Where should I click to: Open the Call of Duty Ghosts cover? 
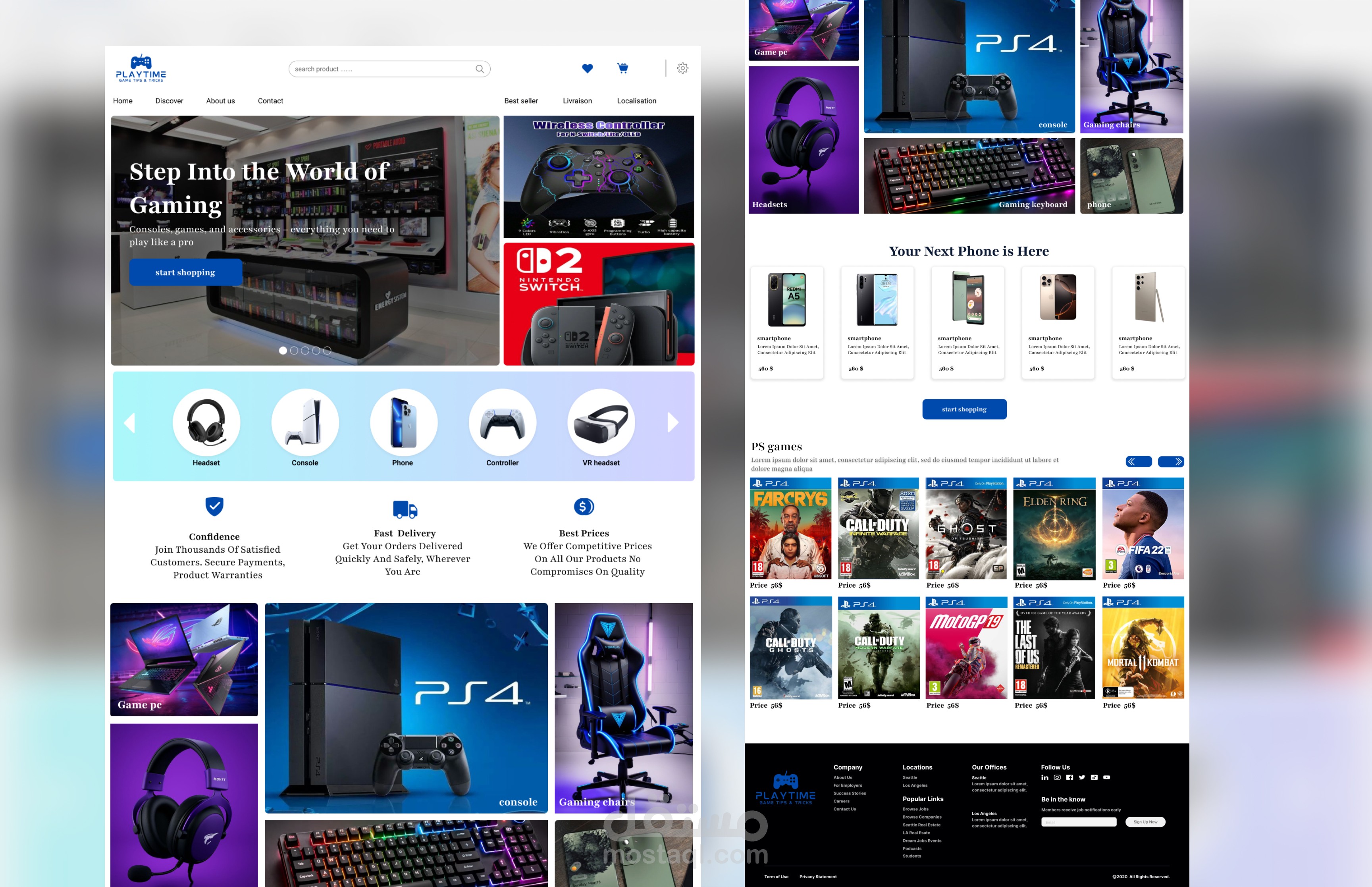790,648
